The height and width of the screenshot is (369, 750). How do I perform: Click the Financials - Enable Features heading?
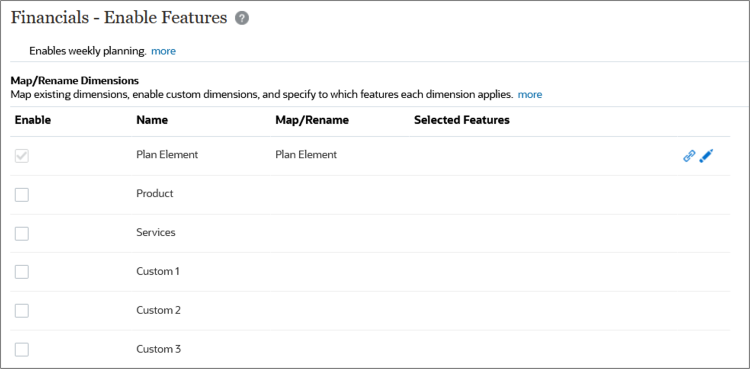(x=119, y=18)
